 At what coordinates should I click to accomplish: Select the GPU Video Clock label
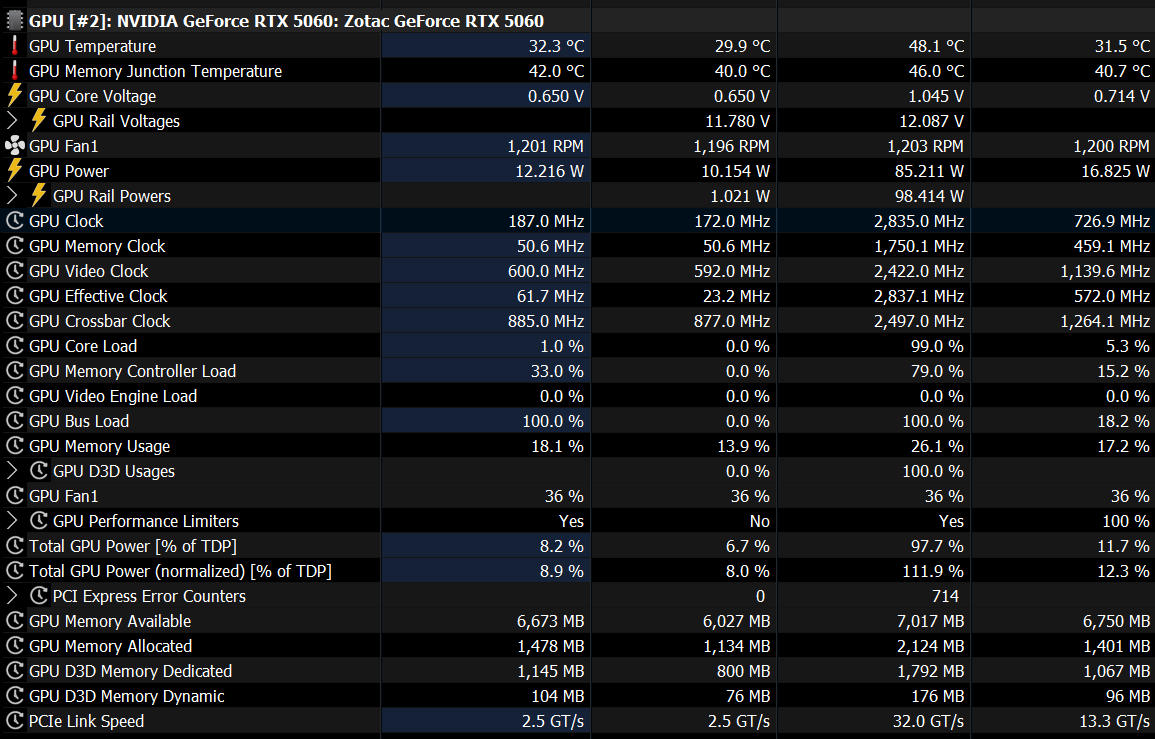click(x=88, y=271)
